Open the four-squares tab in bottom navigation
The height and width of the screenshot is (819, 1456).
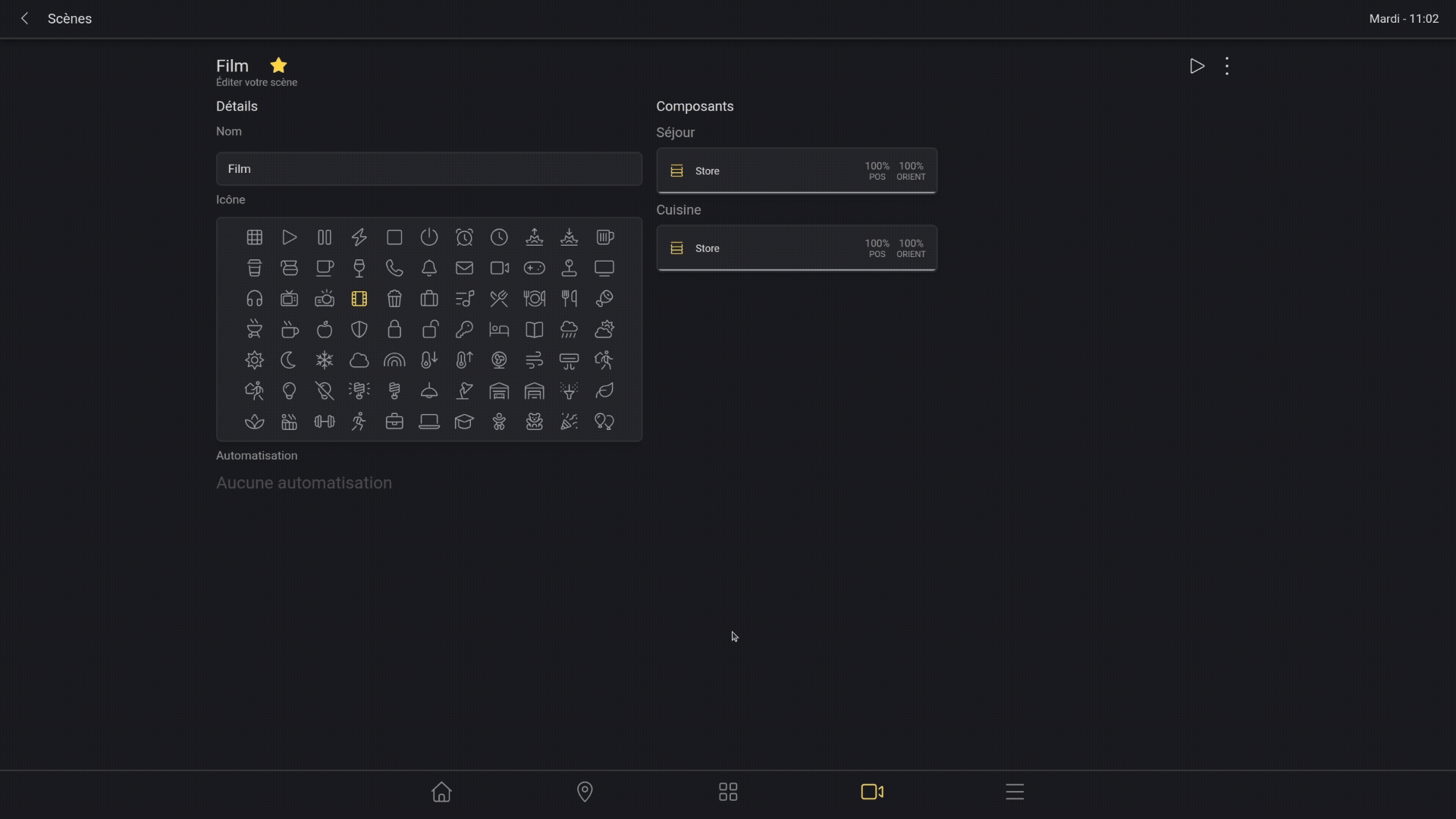tap(728, 792)
